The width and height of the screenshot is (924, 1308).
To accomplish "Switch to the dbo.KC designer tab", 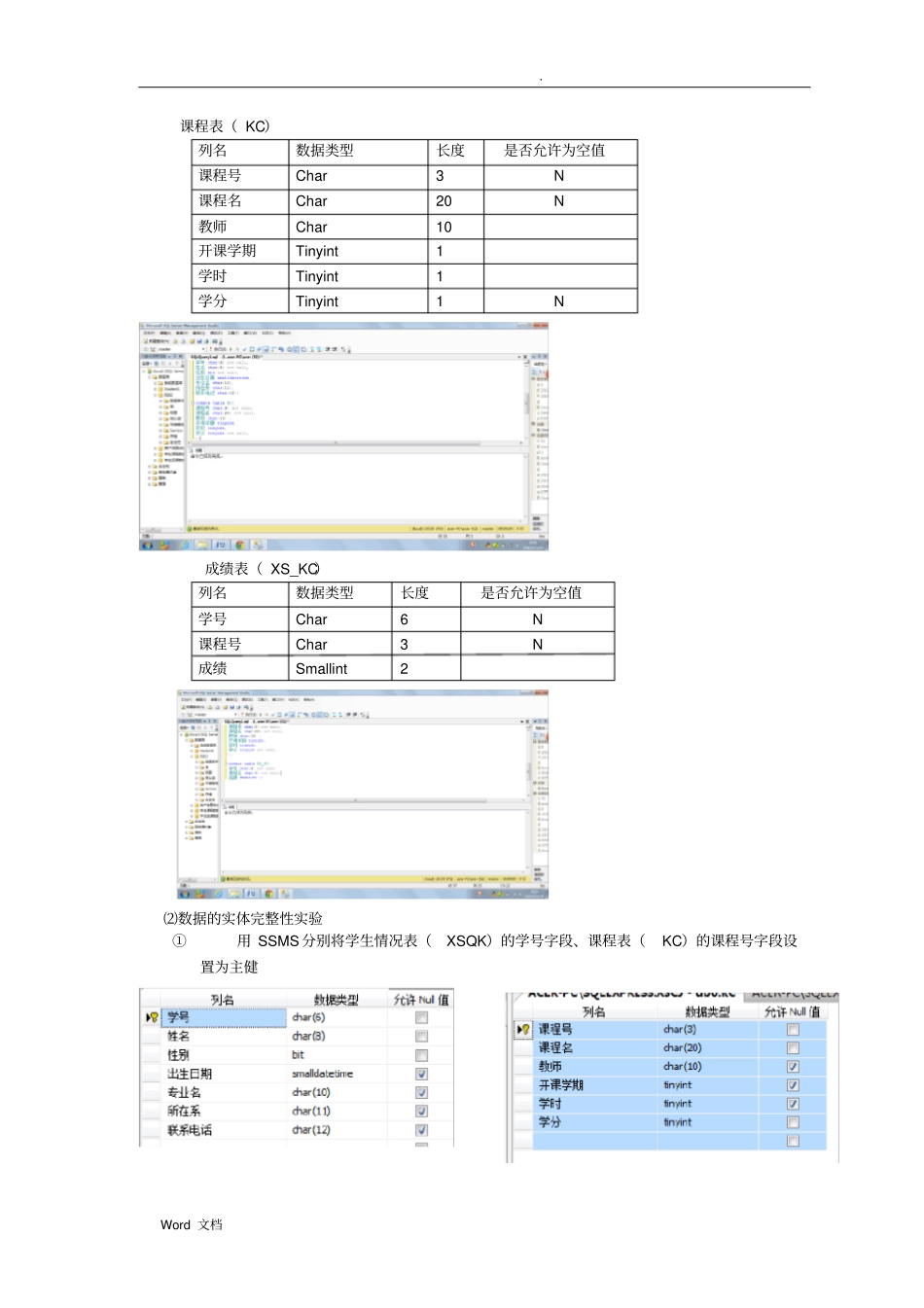I will pyautogui.click(x=632, y=995).
